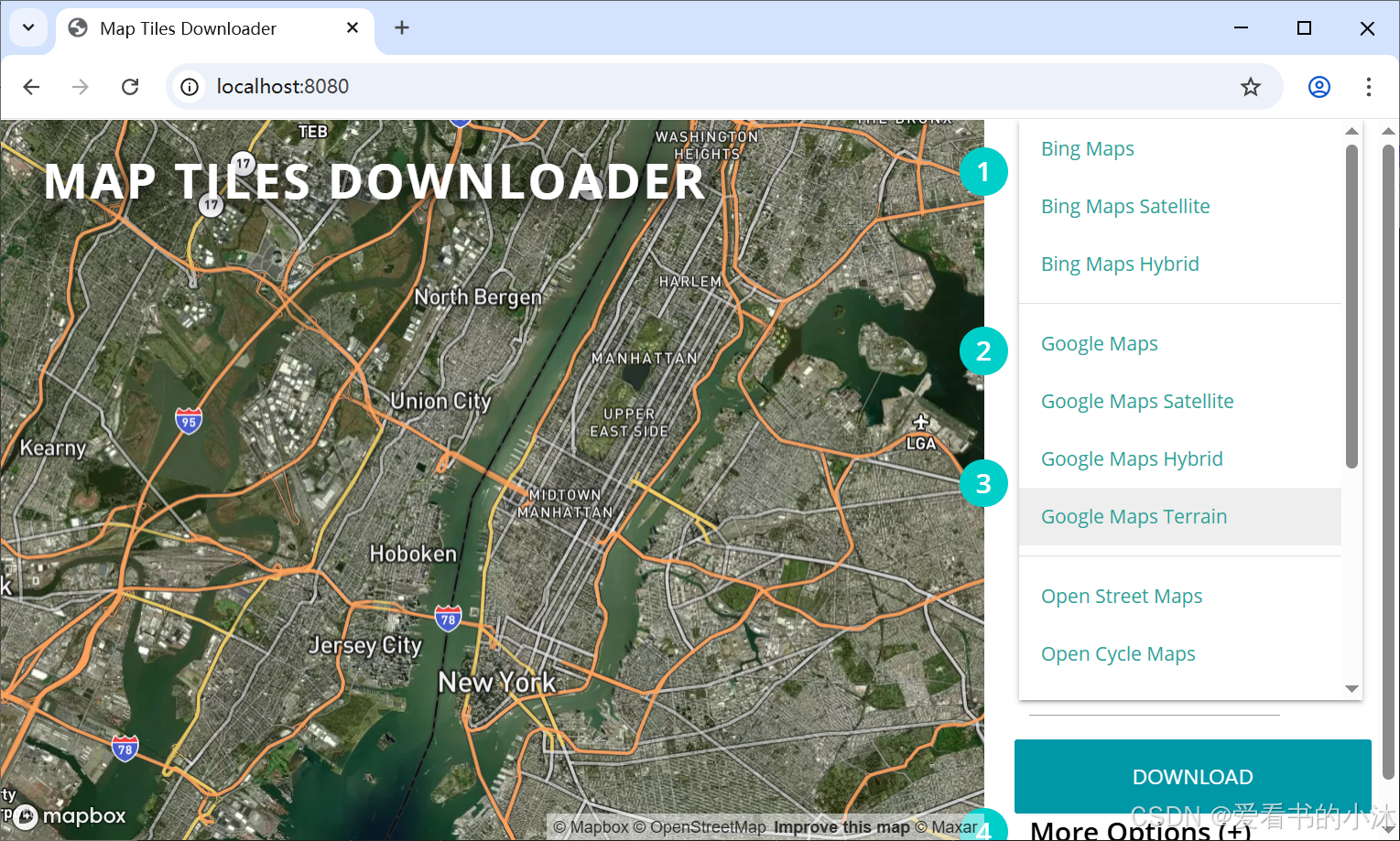Maximize the browser window
This screenshot has height=841, width=1400.
pos(1305,28)
